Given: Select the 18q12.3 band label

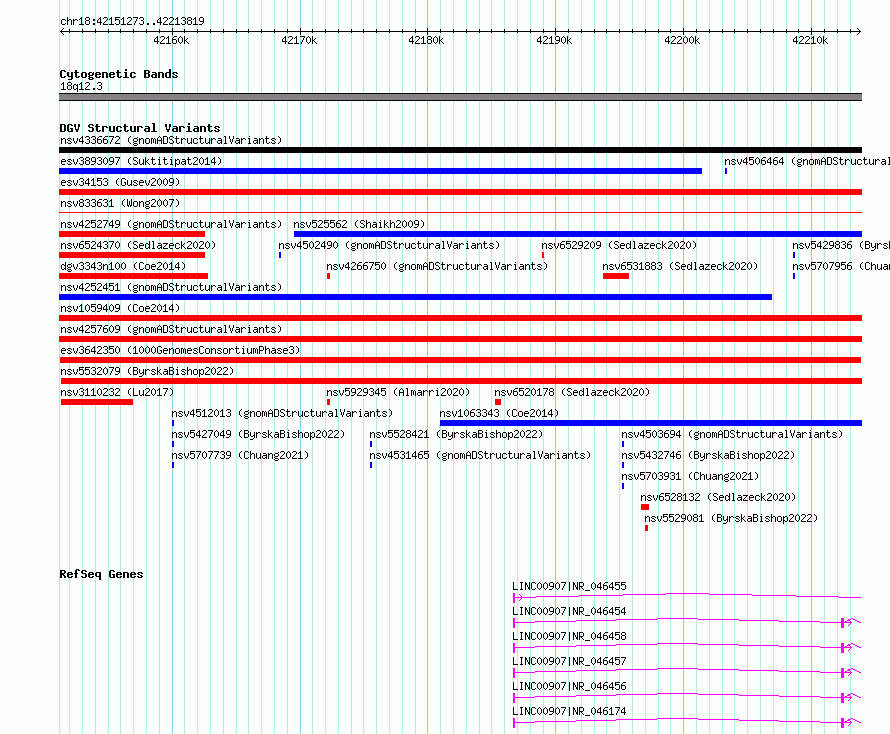Looking at the screenshot, I should pyautogui.click(x=81, y=86).
